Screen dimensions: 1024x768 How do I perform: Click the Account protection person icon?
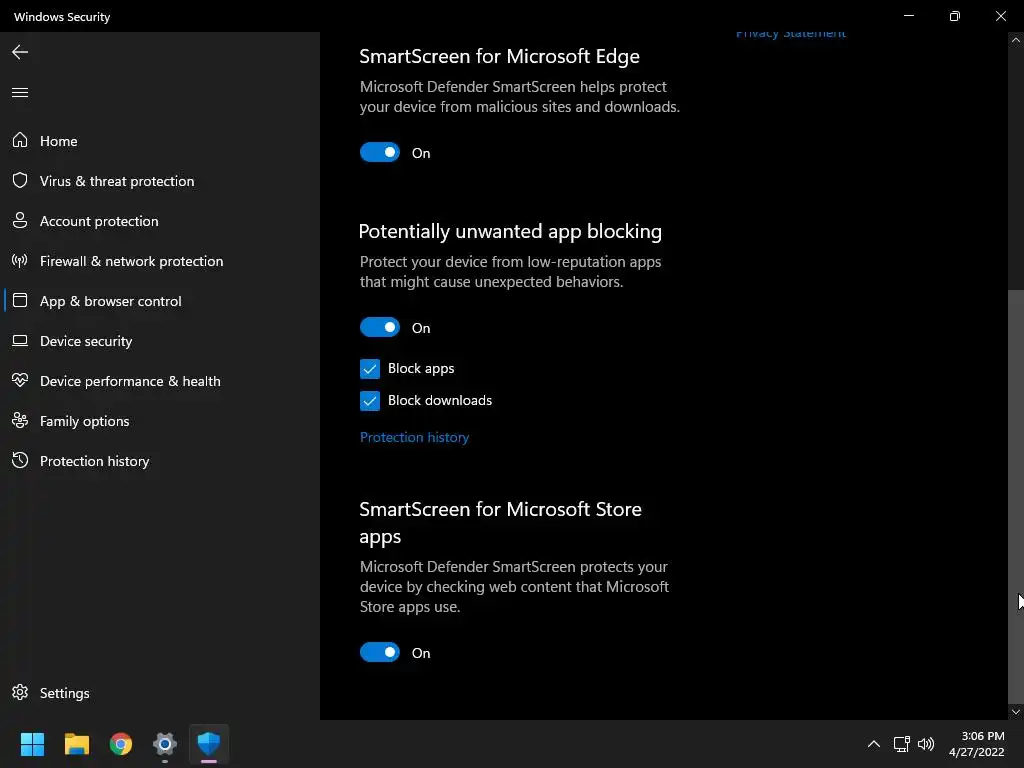20,221
